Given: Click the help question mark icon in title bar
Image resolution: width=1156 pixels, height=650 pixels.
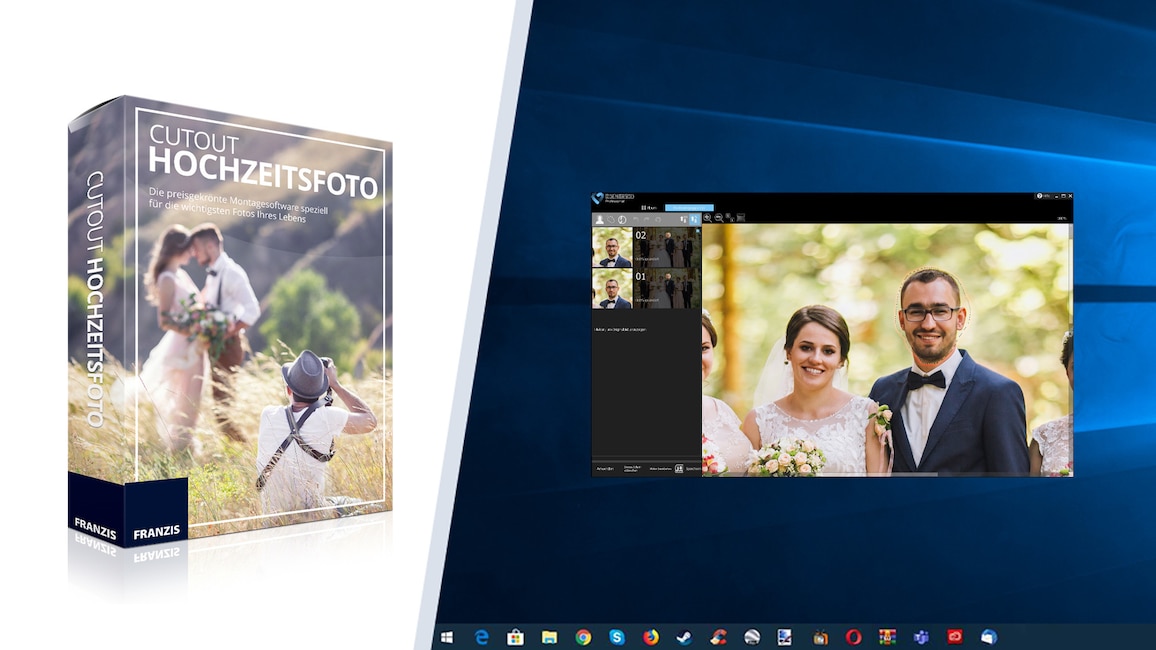Looking at the screenshot, I should click(x=1040, y=196).
